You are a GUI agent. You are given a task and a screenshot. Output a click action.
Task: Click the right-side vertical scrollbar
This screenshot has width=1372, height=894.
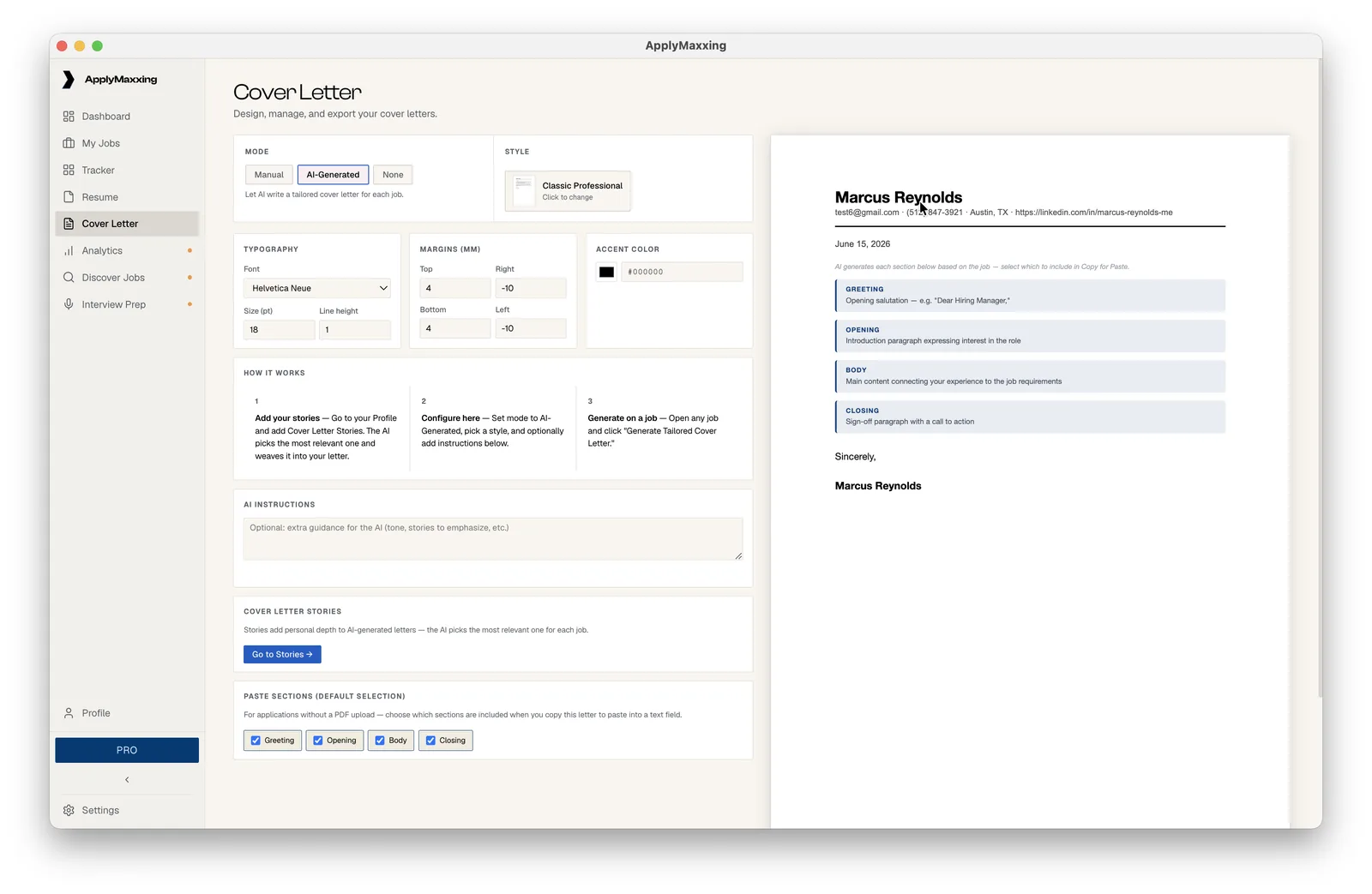tap(1320, 377)
